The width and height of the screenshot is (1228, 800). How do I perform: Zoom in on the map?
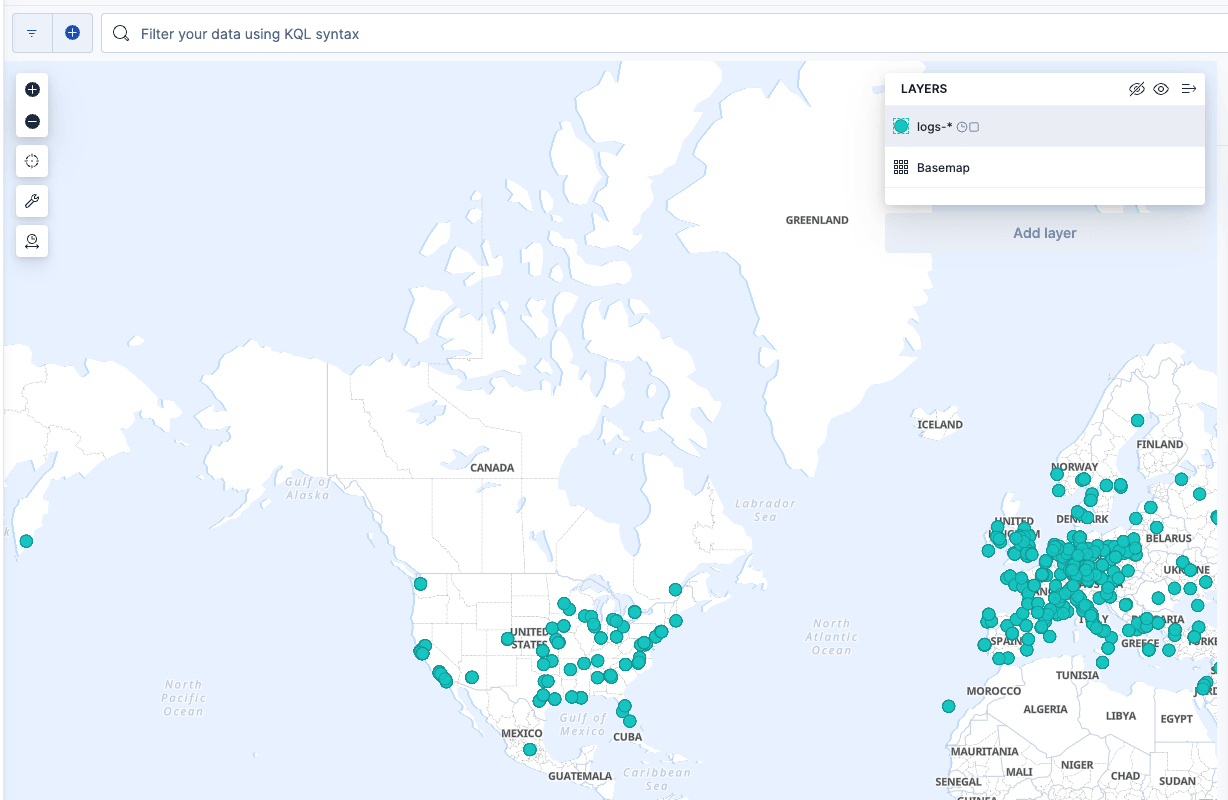[32, 90]
